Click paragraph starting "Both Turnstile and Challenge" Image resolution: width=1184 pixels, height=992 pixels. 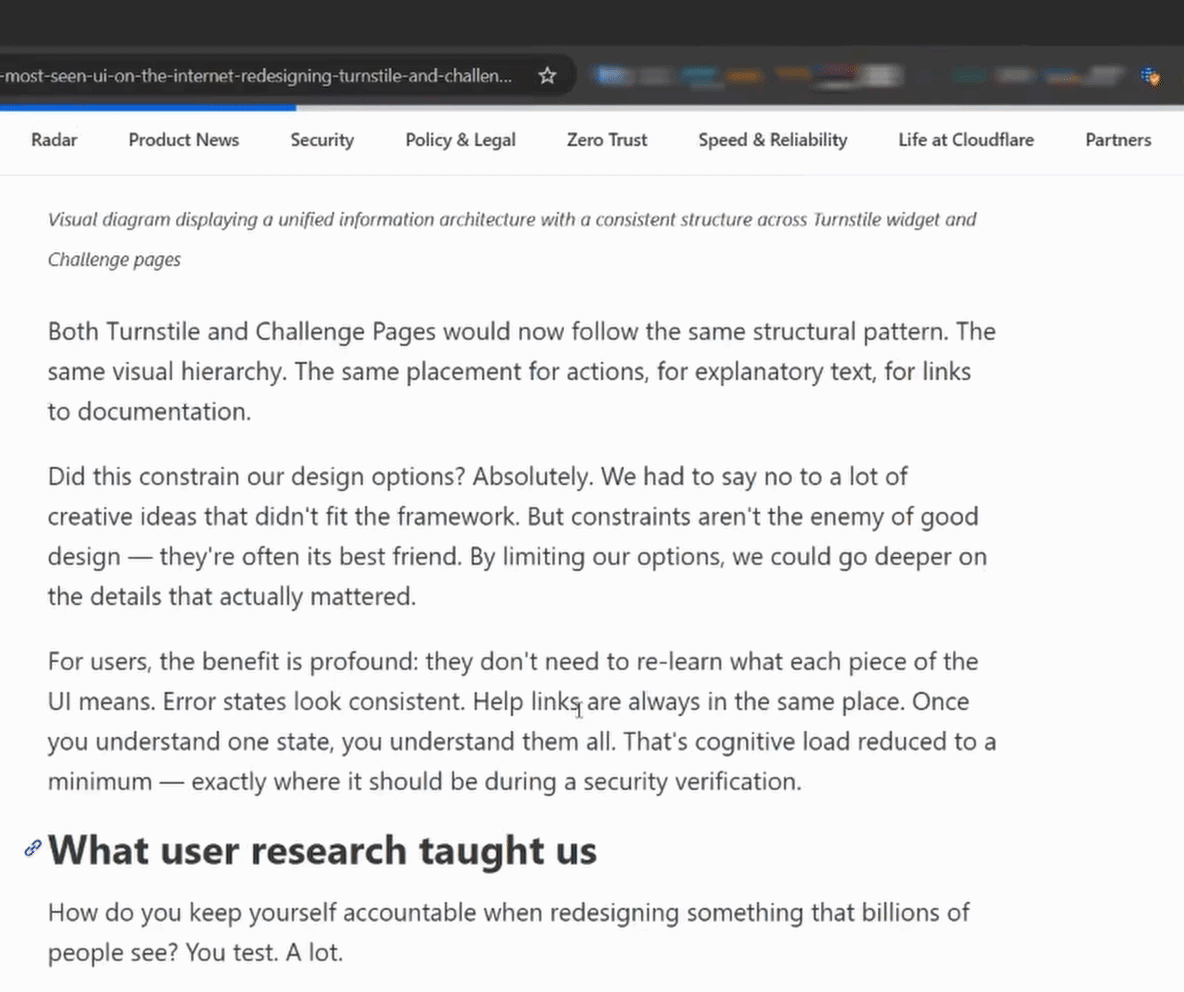pyautogui.click(x=521, y=371)
